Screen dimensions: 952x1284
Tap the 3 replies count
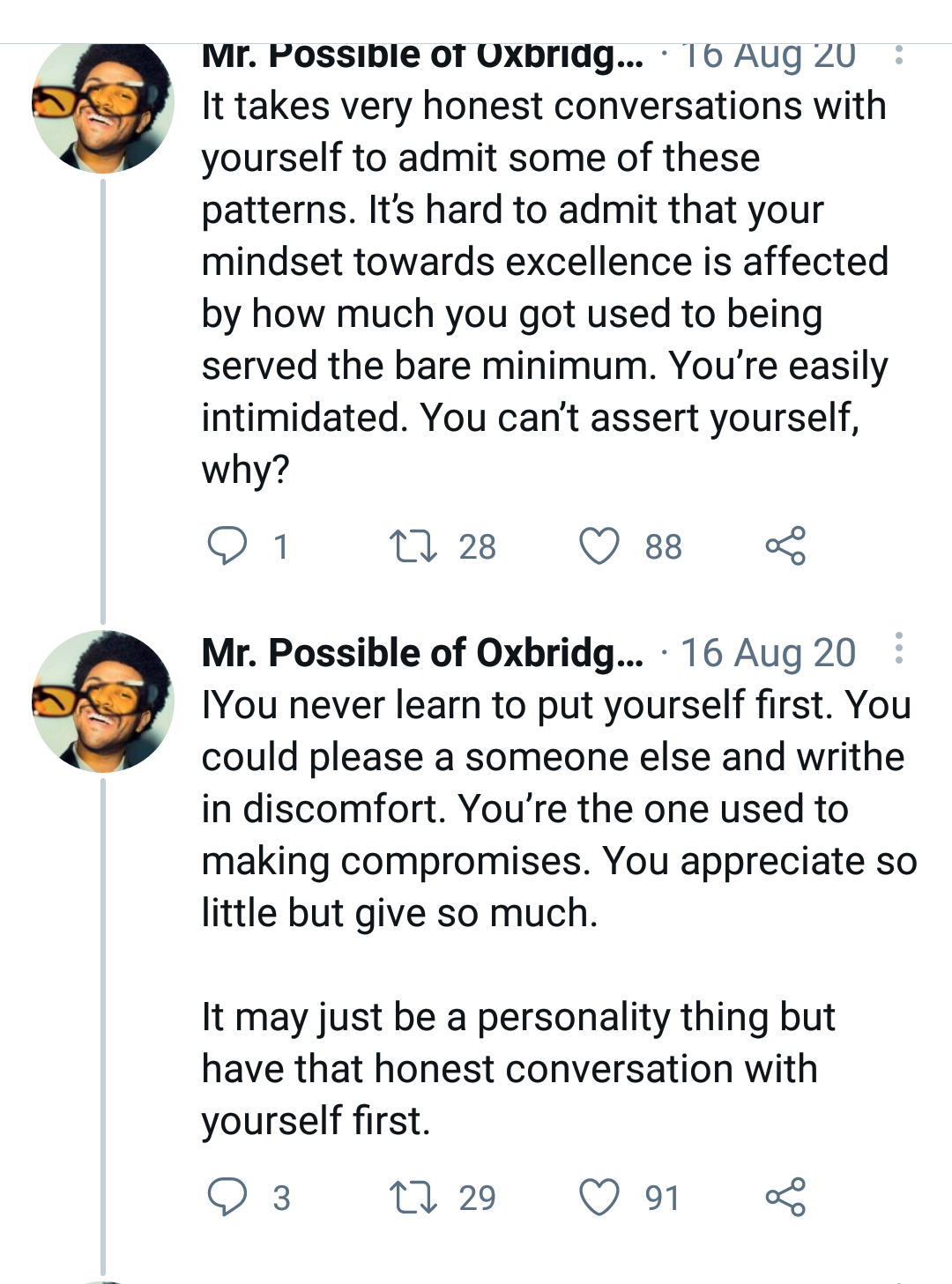click(281, 1199)
